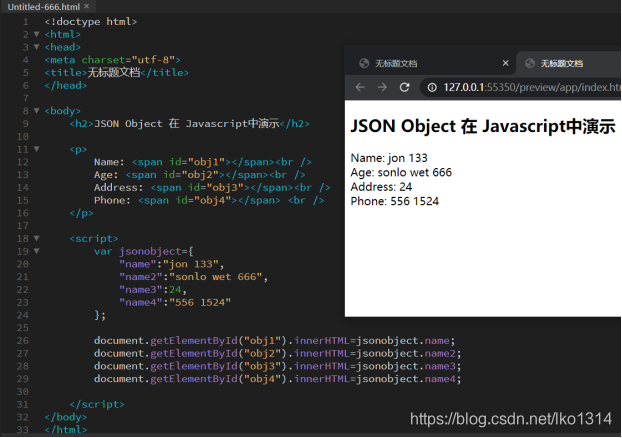The image size is (622, 438).
Task: Click line number 25 in the gutter
Action: click(23, 328)
